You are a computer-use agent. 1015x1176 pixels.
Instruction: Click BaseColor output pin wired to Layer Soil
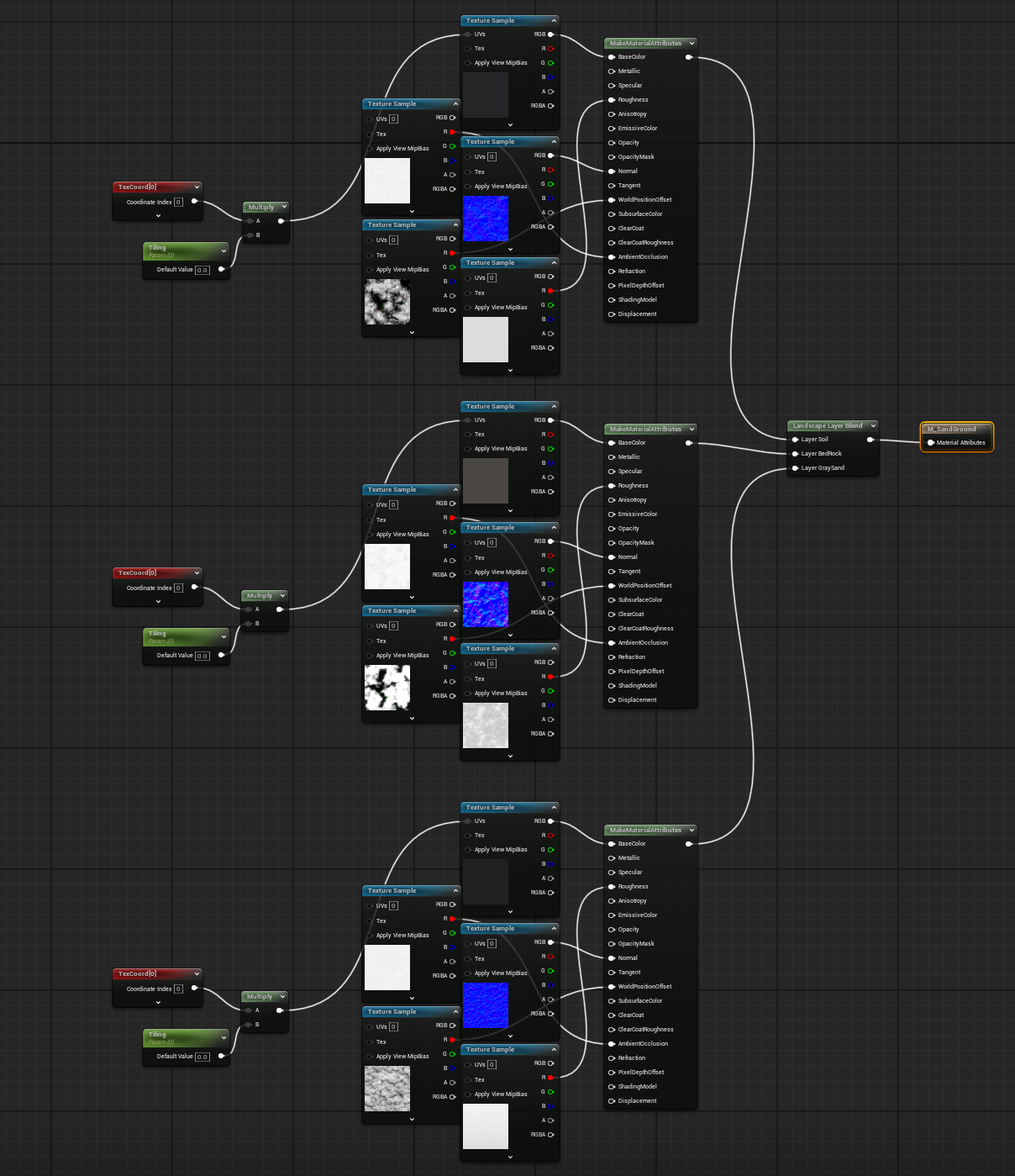[689, 57]
